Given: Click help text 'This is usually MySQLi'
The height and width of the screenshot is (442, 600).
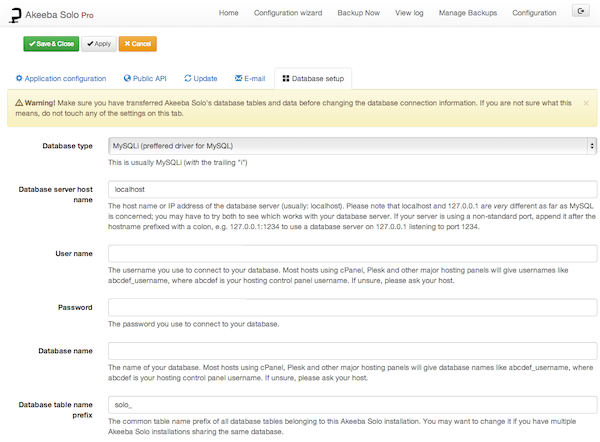Looking at the screenshot, I should [178, 163].
